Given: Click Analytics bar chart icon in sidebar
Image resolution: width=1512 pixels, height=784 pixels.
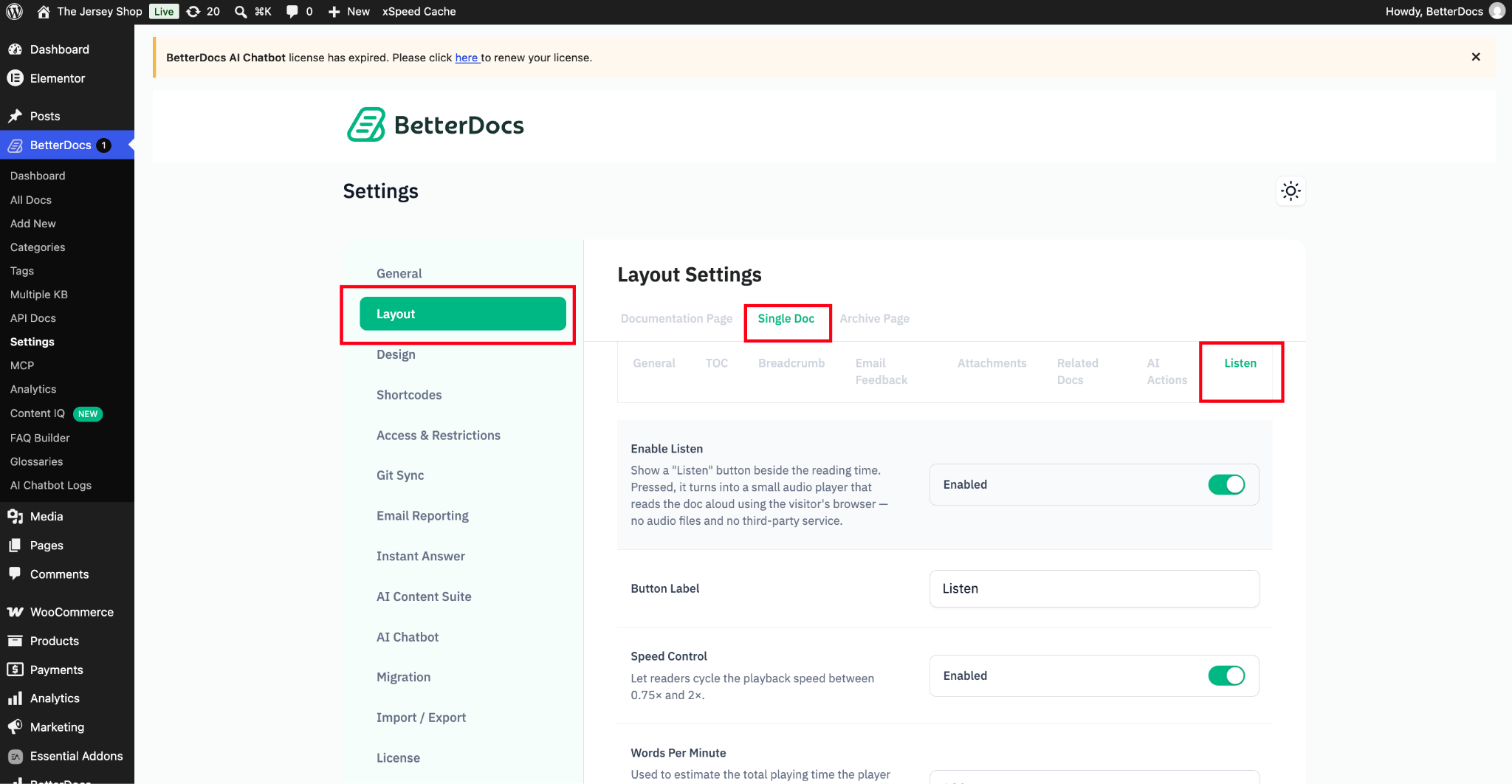Looking at the screenshot, I should coord(15,698).
